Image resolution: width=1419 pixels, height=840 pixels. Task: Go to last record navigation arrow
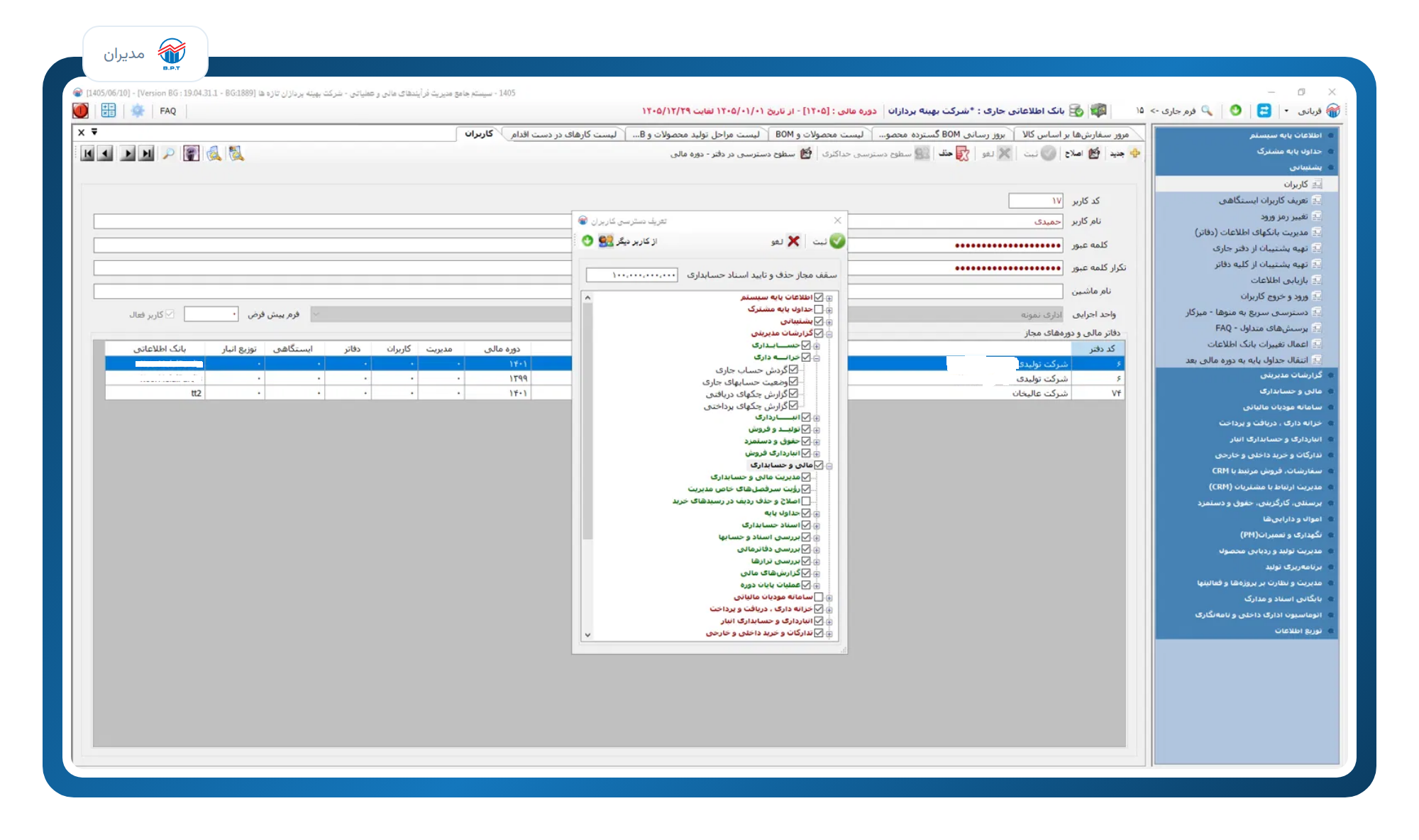pyautogui.click(x=146, y=153)
